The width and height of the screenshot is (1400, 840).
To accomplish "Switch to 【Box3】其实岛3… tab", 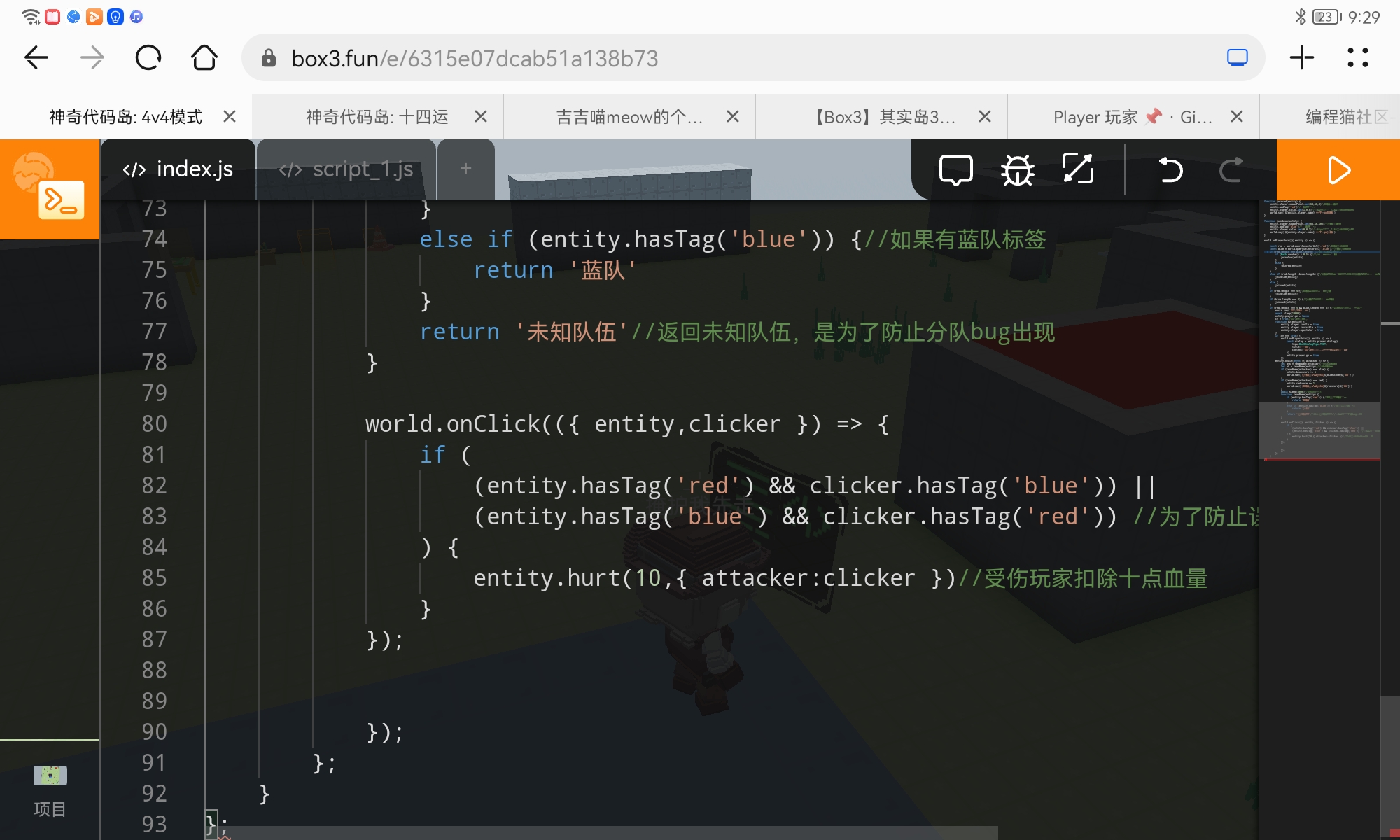I will (881, 117).
